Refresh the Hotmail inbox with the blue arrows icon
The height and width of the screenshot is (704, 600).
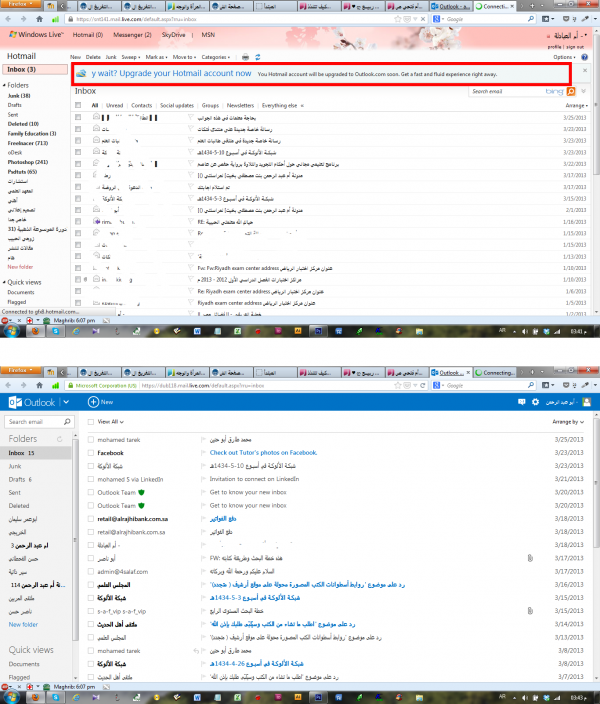click(x=258, y=57)
